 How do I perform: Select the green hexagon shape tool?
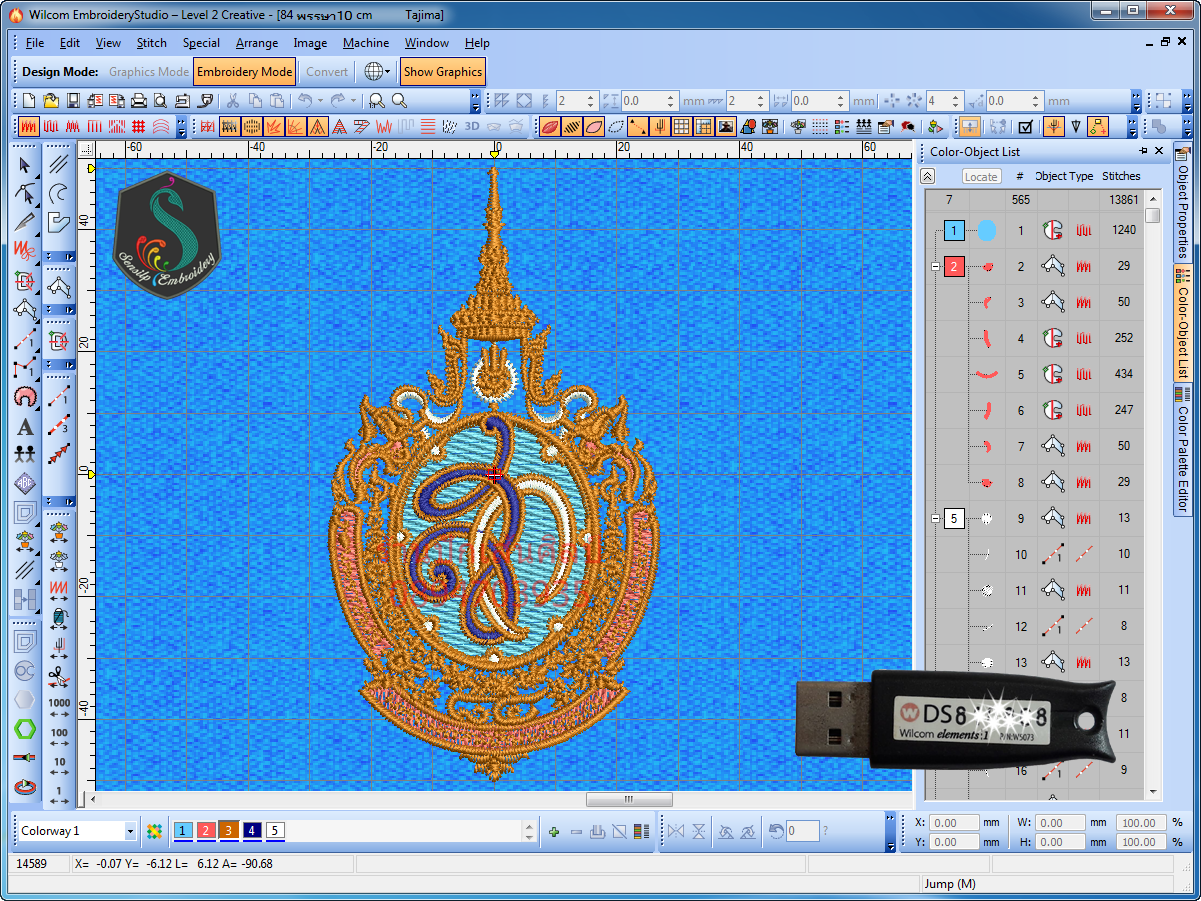(26, 729)
